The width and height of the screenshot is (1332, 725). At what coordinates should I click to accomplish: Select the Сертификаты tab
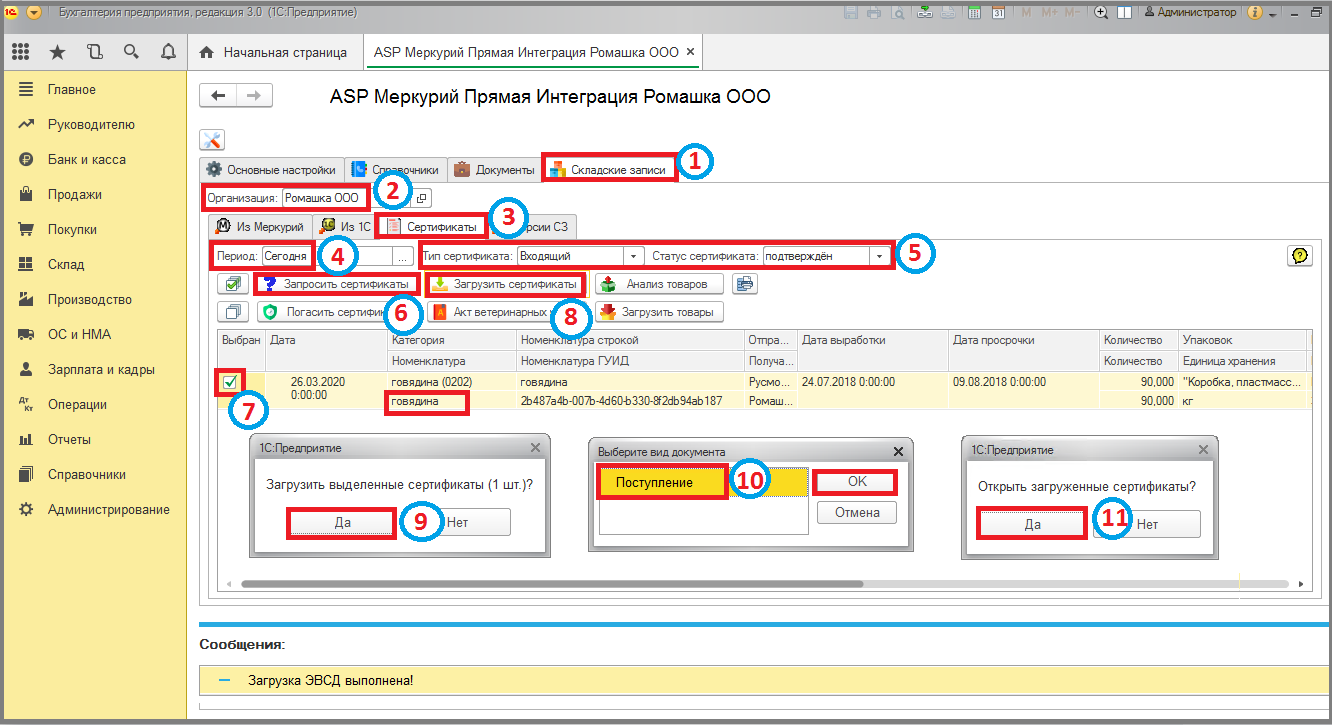pos(432,227)
